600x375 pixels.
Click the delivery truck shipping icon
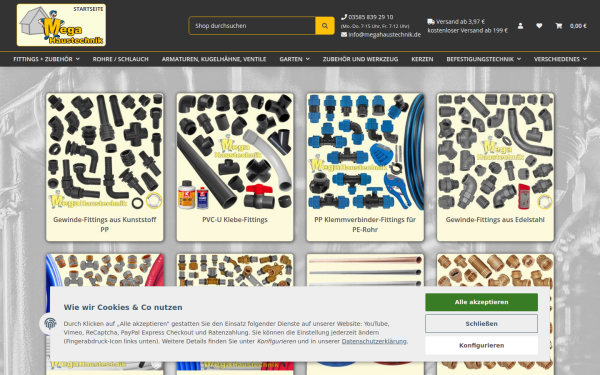pyautogui.click(x=431, y=21)
